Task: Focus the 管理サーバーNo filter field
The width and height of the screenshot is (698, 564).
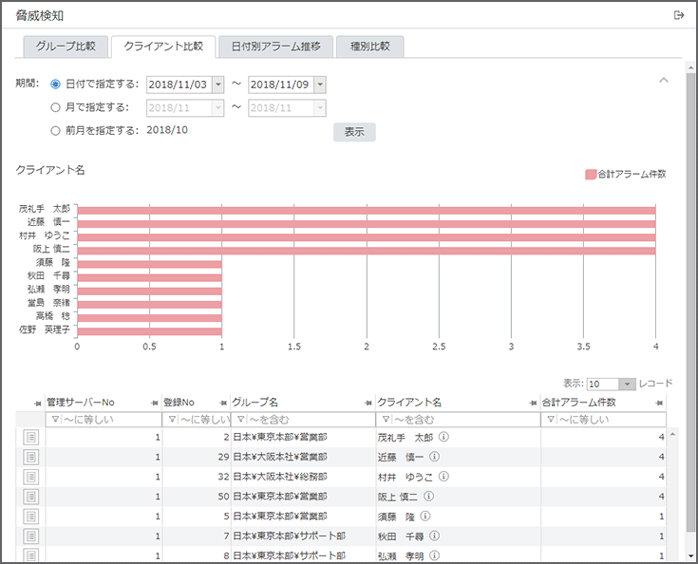Action: [103, 419]
